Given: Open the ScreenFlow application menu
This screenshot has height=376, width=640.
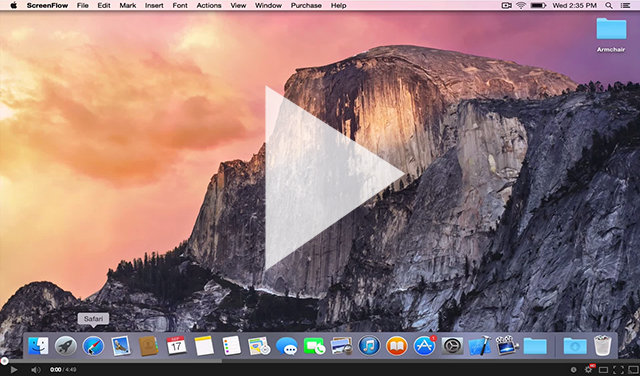Looking at the screenshot, I should [x=47, y=5].
